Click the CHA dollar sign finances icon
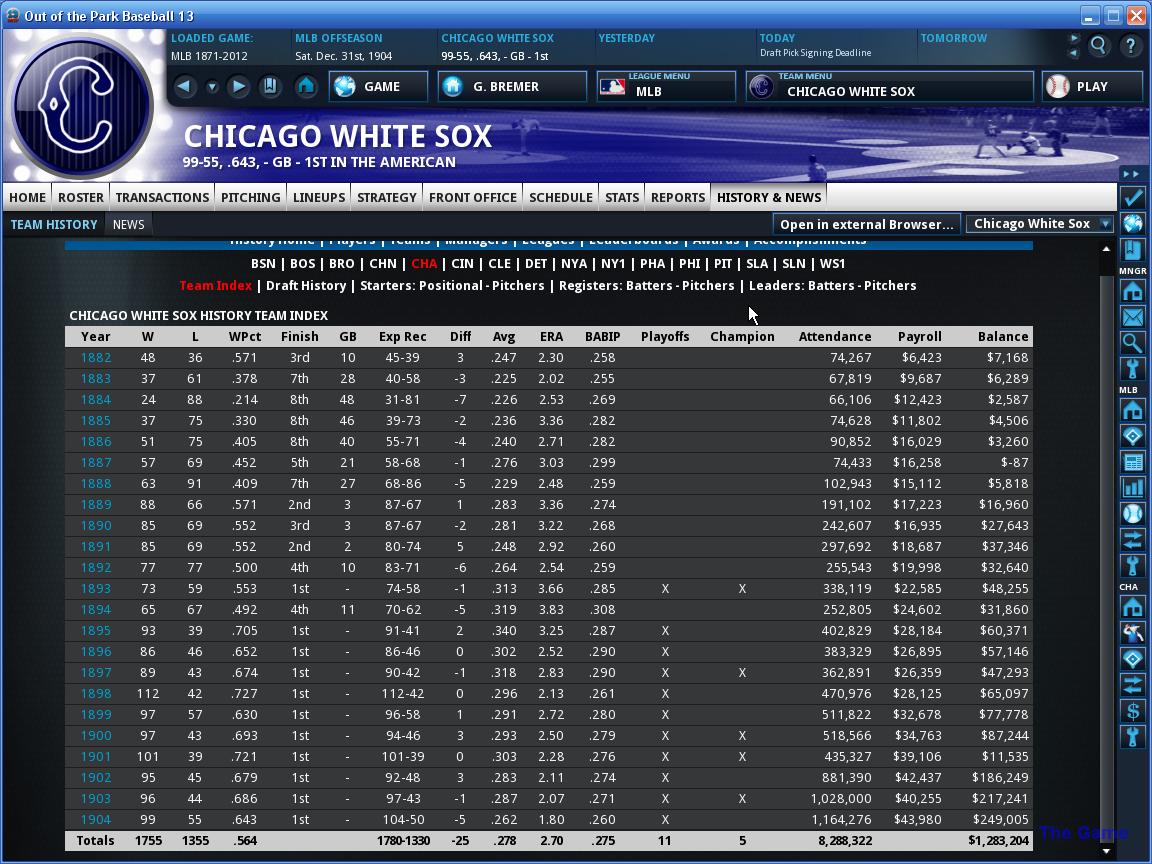This screenshot has height=864, width=1152. point(1132,710)
